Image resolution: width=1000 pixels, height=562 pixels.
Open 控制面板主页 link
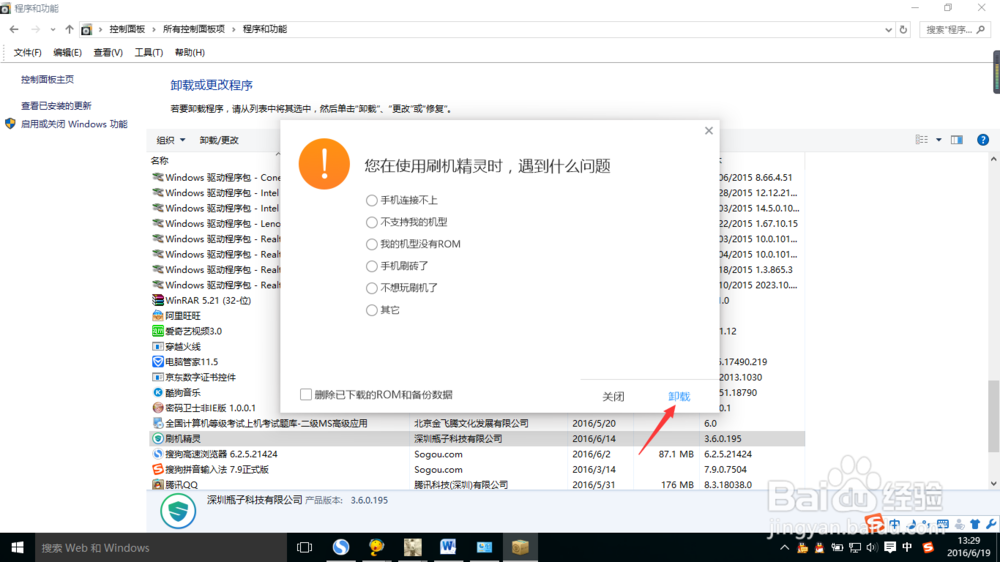pos(47,80)
